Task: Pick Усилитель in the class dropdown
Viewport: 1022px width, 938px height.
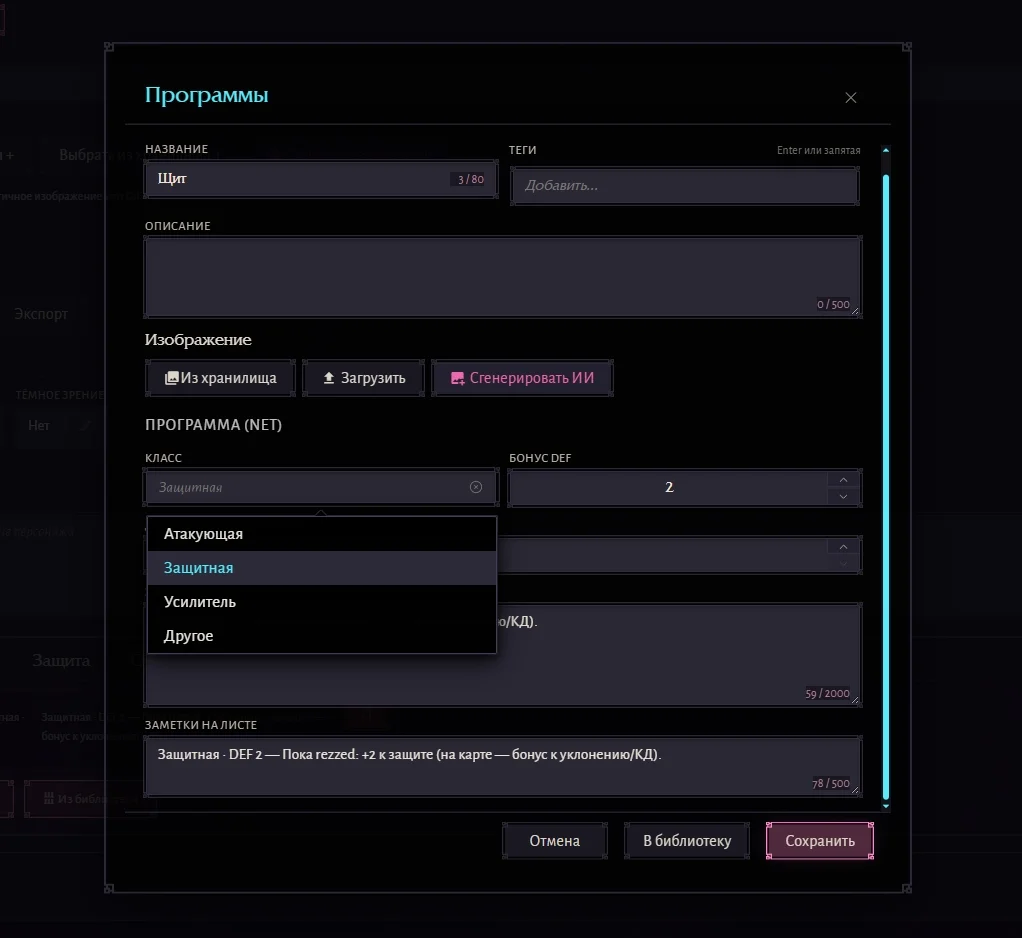Action: [322, 602]
